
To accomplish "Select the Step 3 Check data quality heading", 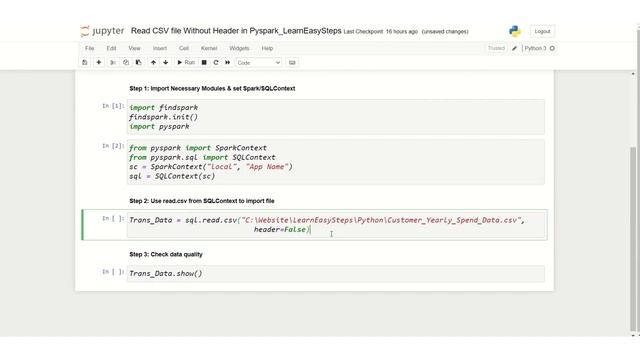I will click(x=166, y=254).
